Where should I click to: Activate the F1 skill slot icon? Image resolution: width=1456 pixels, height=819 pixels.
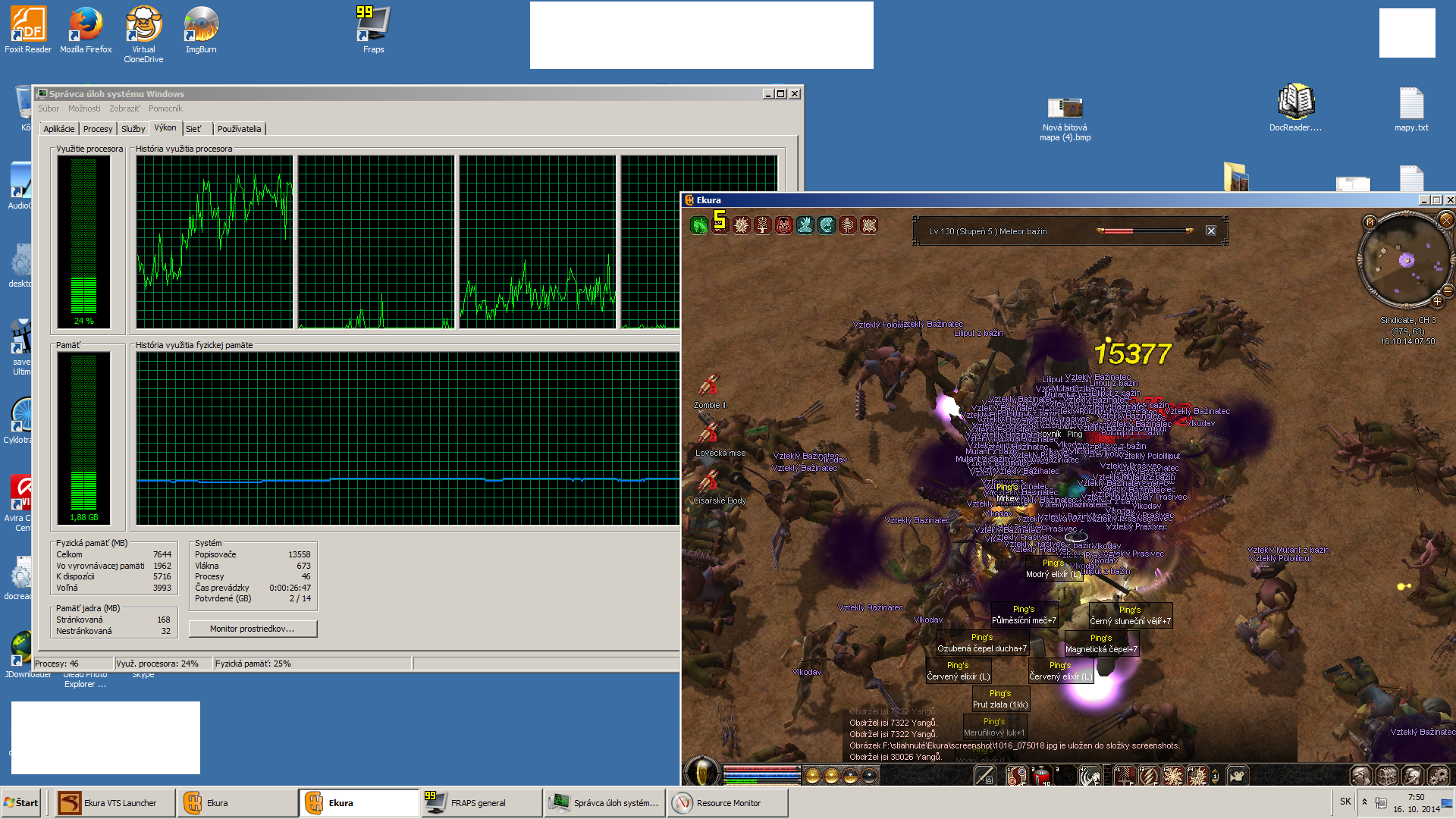[x=1124, y=775]
